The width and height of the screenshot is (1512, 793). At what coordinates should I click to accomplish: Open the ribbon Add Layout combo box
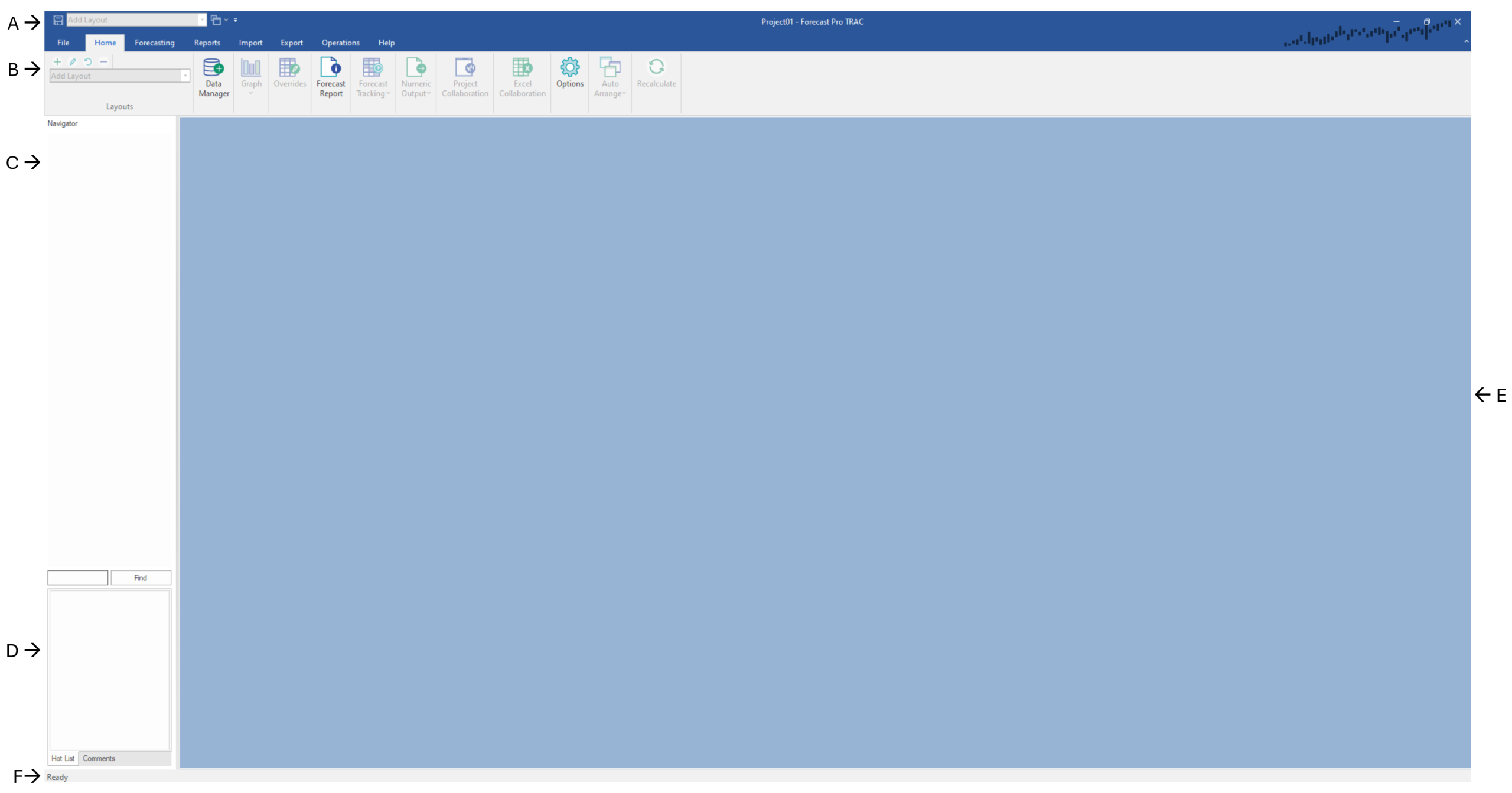pos(120,76)
